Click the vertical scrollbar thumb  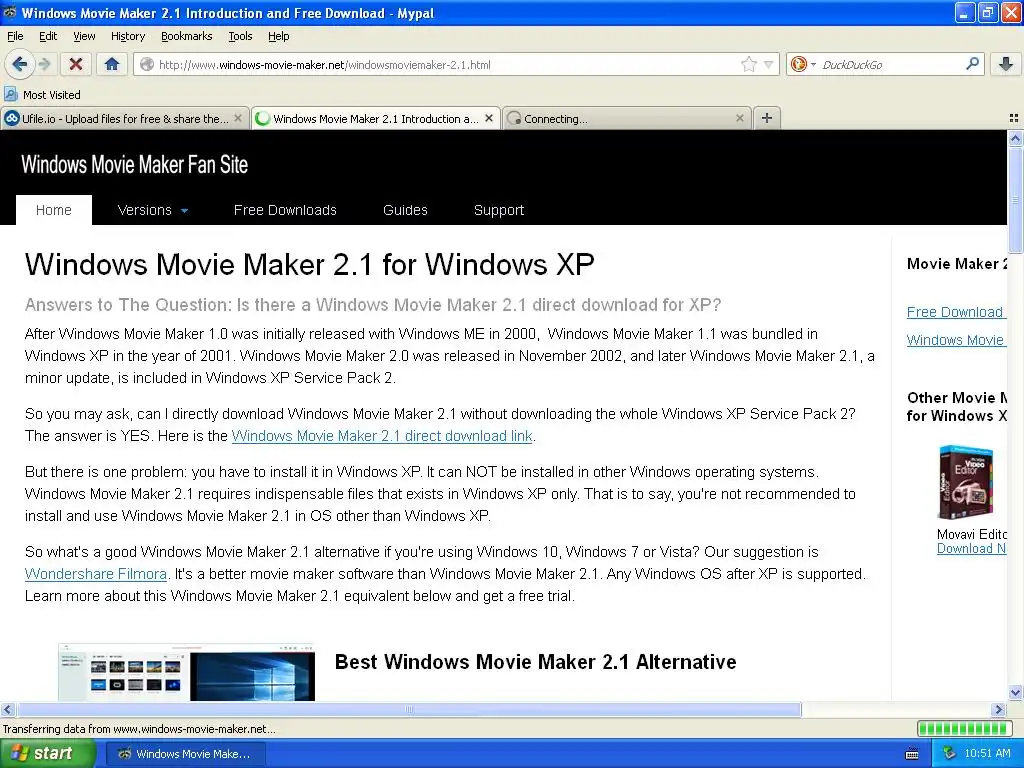(1015, 199)
